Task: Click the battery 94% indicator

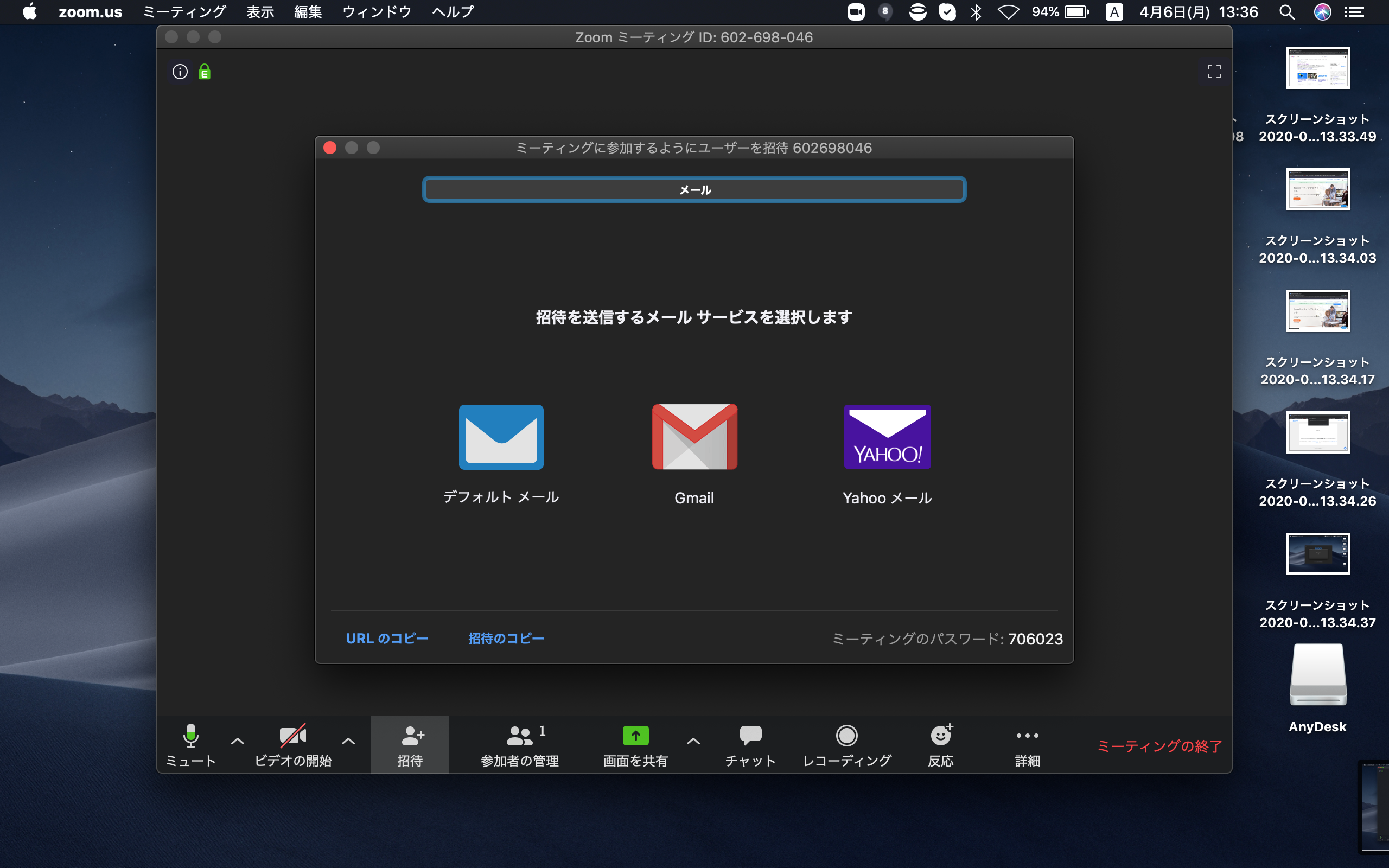Action: 1060,12
